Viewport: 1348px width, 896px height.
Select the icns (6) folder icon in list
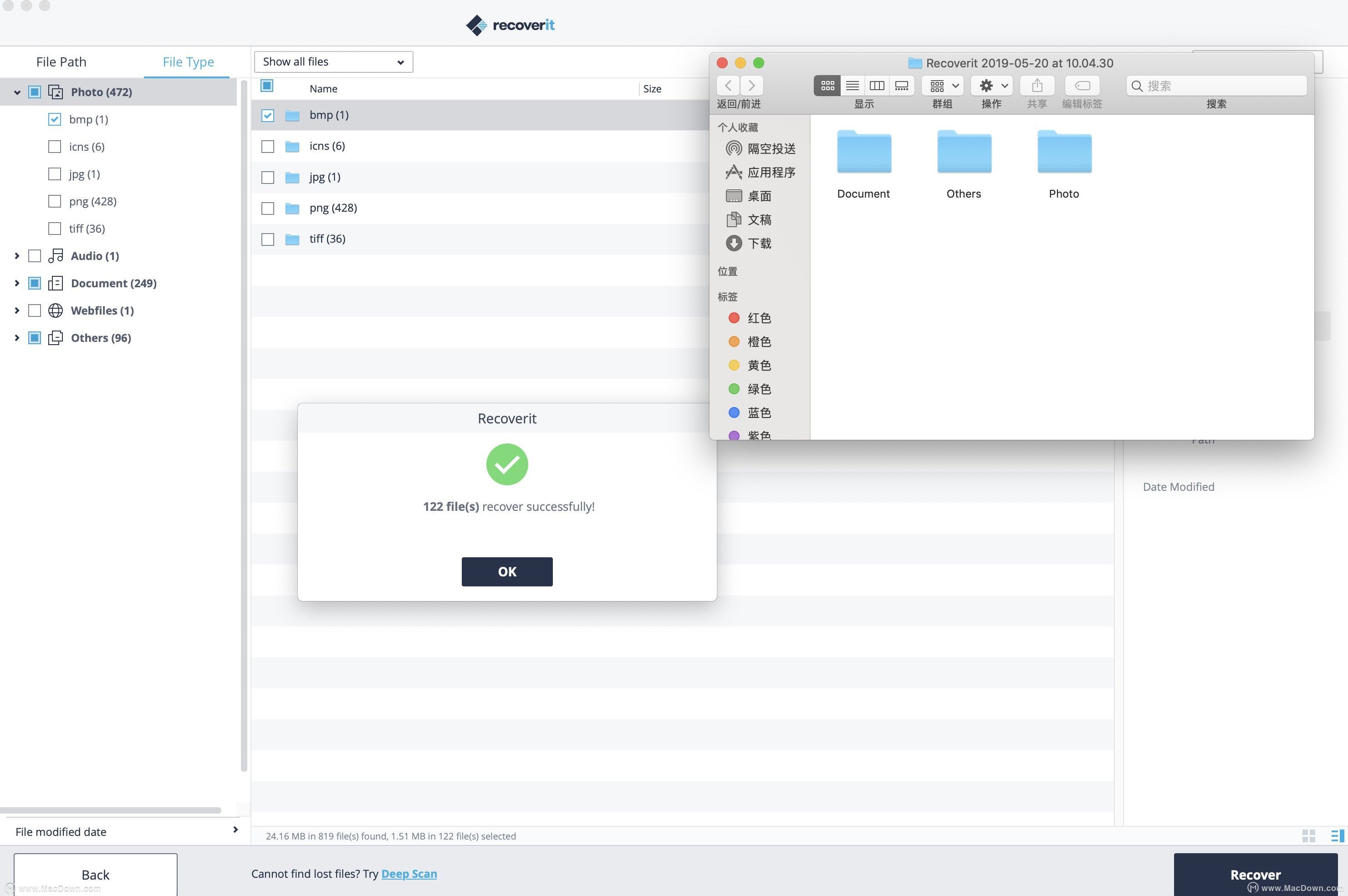[292, 146]
